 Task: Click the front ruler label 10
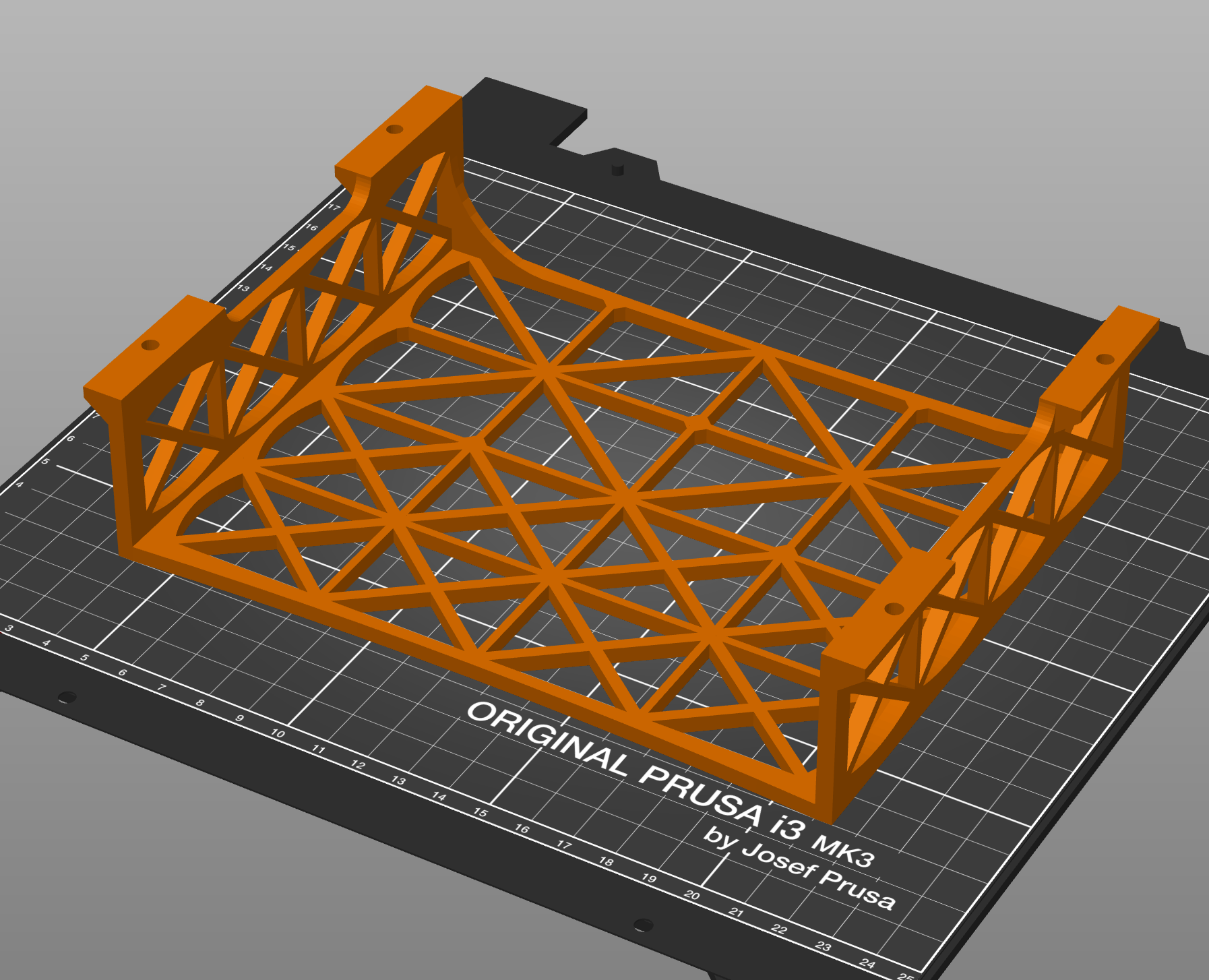(278, 733)
